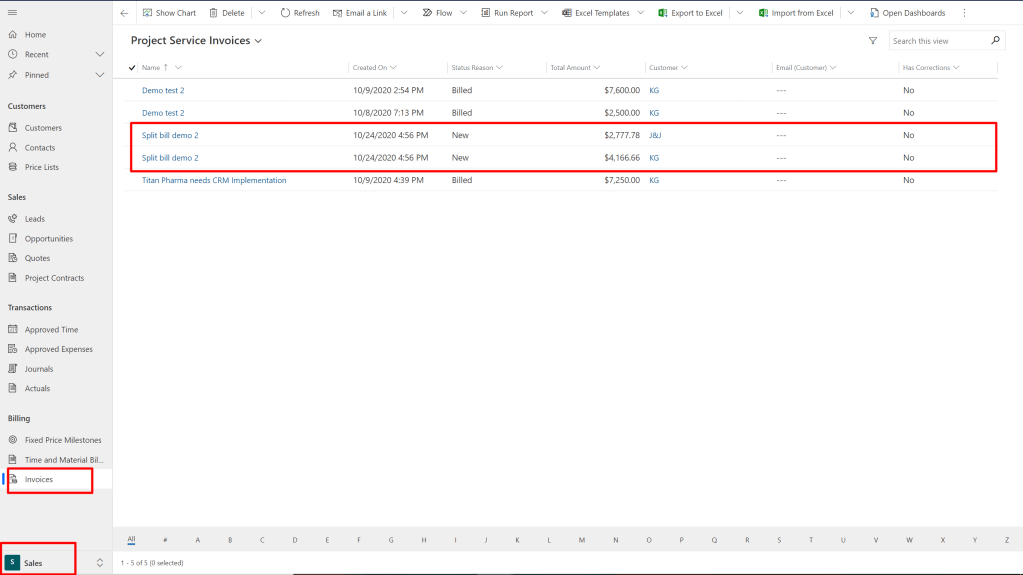Click the Show Chart icon
Viewport: 1023px width, 575px height.
[x=147, y=13]
